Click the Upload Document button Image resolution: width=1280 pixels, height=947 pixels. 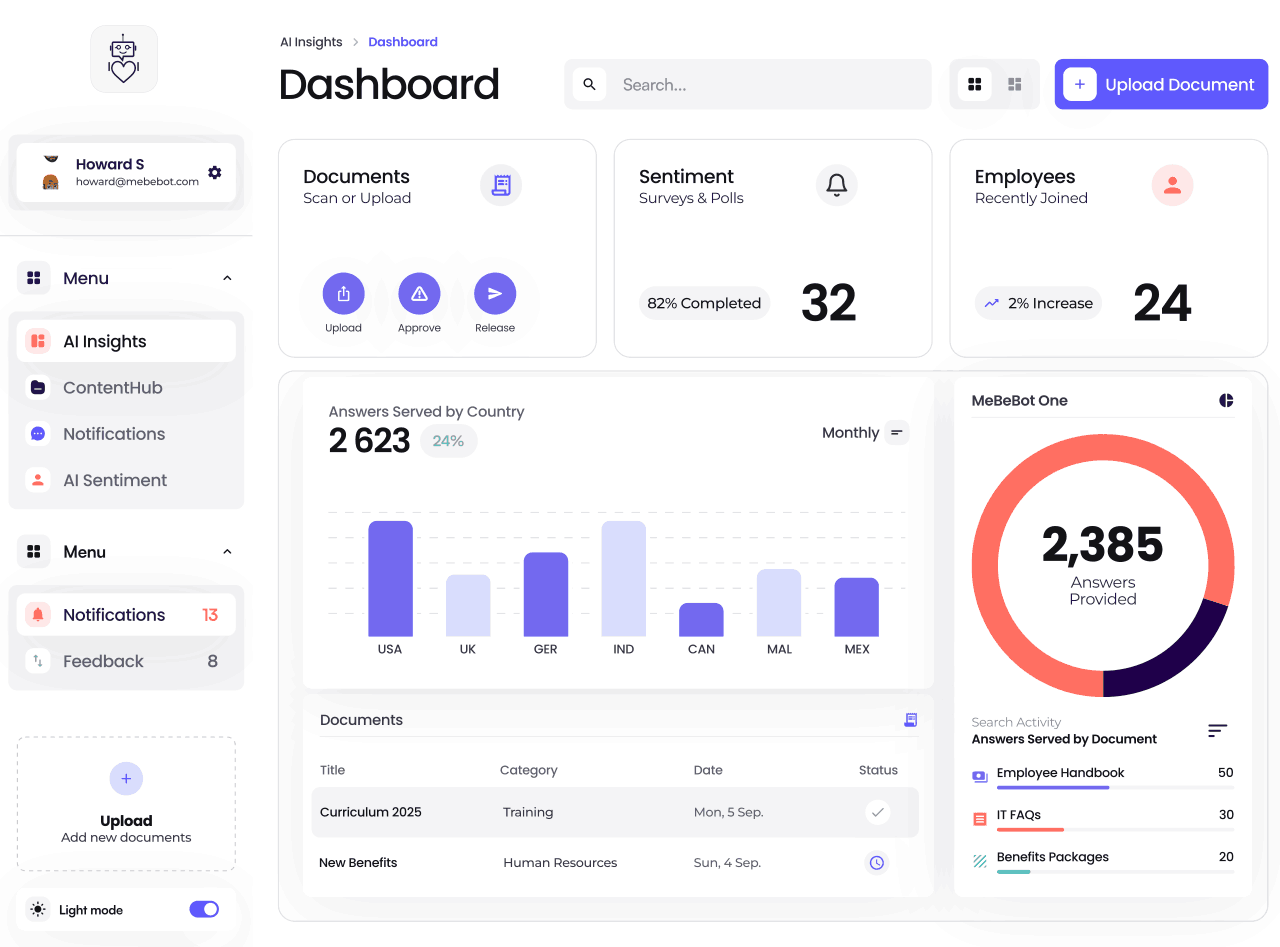[1161, 84]
